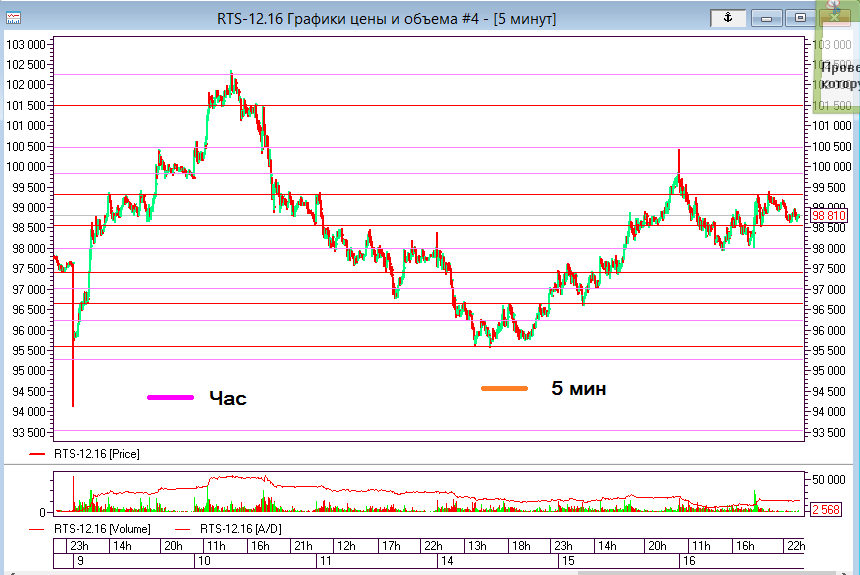Click the 23h time label under date 9
This screenshot has width=860, height=575.
80,546
